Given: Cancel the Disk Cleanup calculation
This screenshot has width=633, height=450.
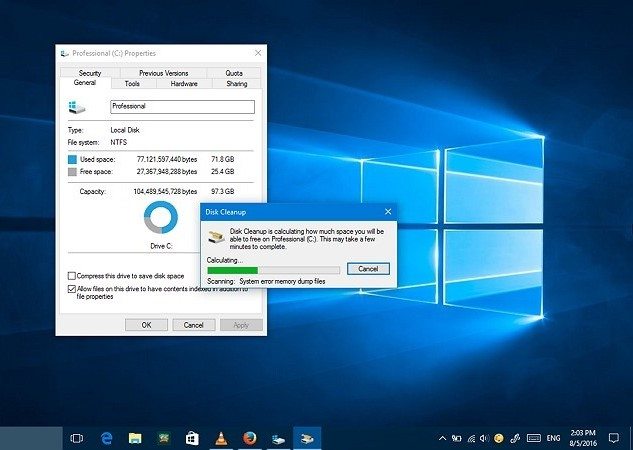Looking at the screenshot, I should pyautogui.click(x=367, y=269).
